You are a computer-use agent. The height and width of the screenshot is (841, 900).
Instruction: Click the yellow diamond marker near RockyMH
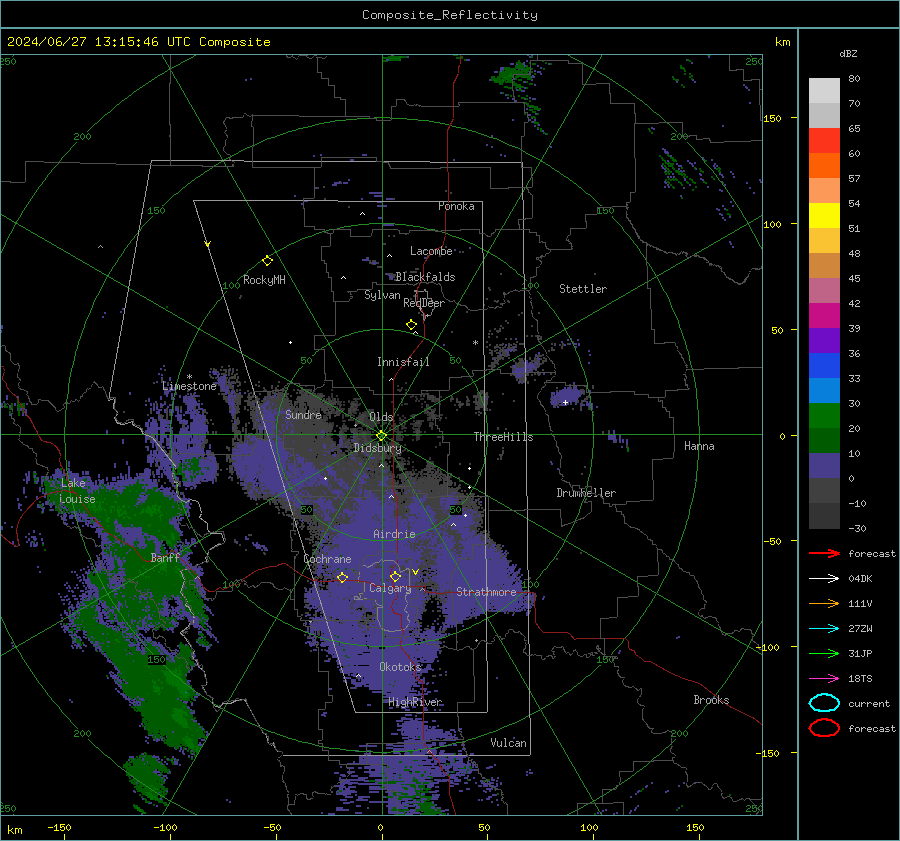click(x=267, y=261)
